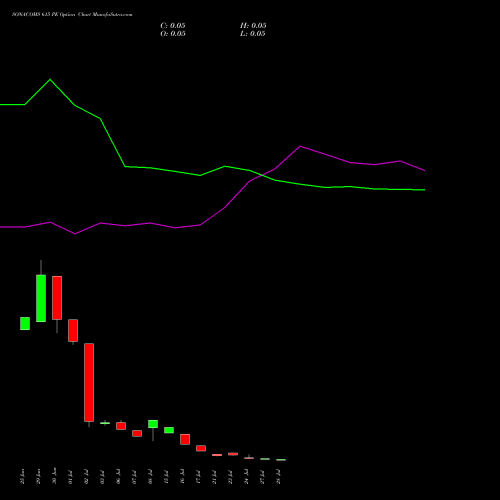Click the close value C: 0.05
The height and width of the screenshot is (500, 500).
click(x=173, y=26)
